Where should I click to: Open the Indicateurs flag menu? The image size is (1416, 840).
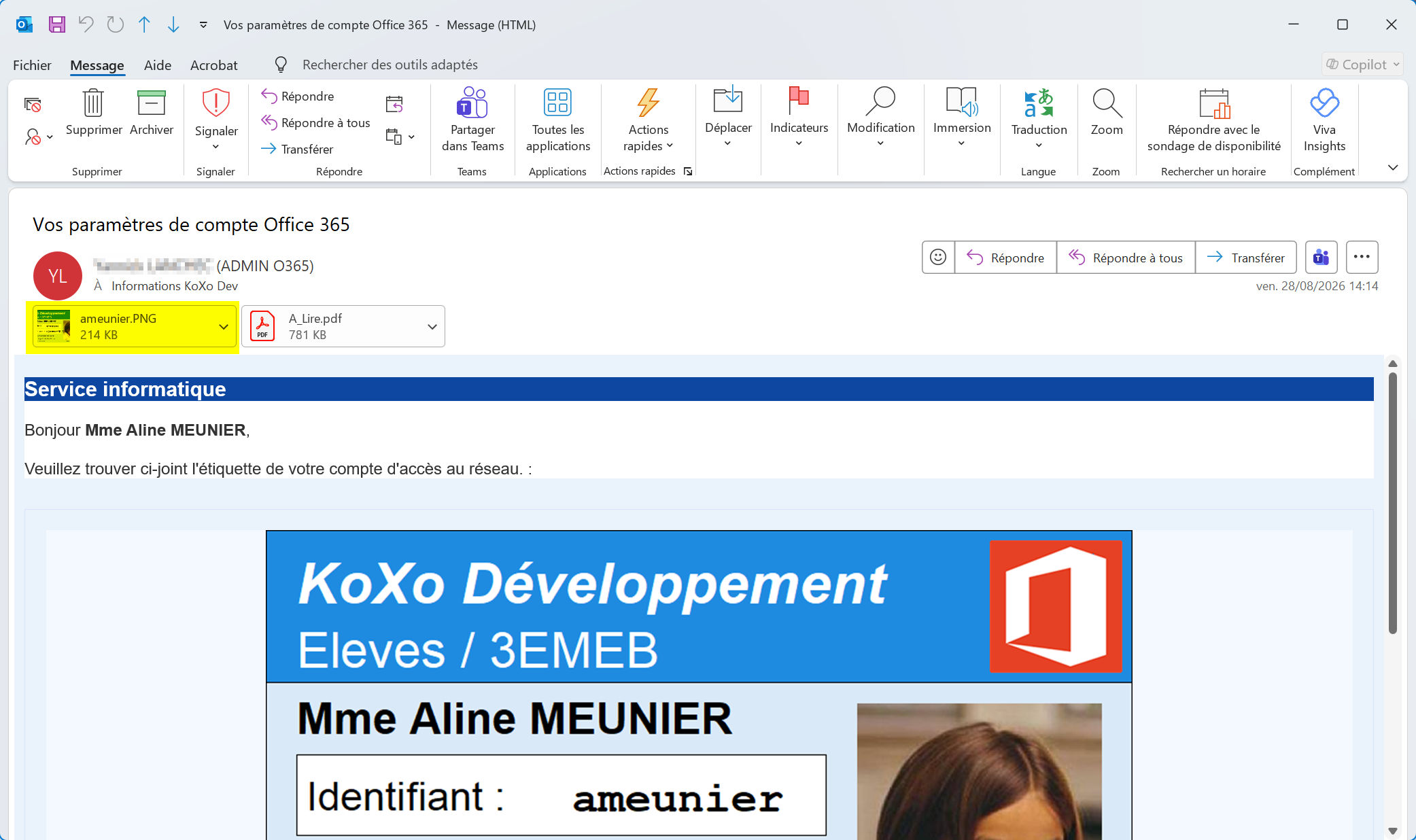[x=799, y=117]
